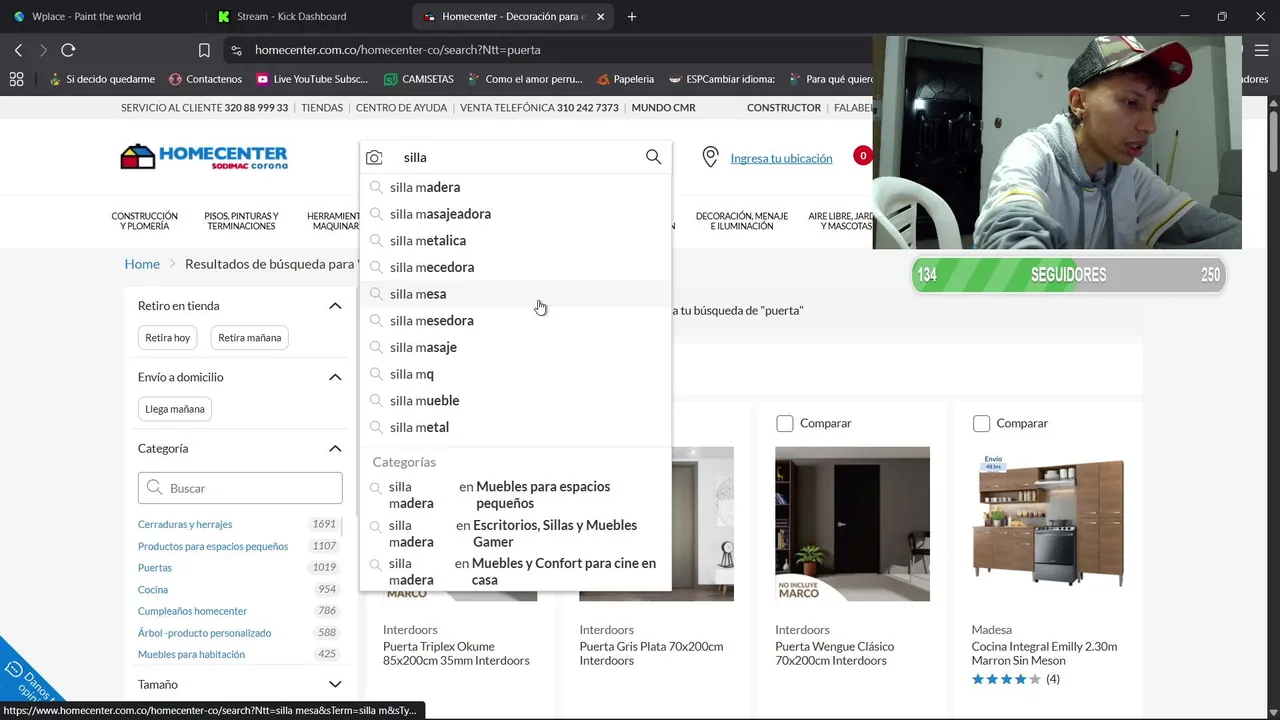Open the ESPCambiar idioma bookmark
This screenshot has width=1280, height=720.
[721, 79]
